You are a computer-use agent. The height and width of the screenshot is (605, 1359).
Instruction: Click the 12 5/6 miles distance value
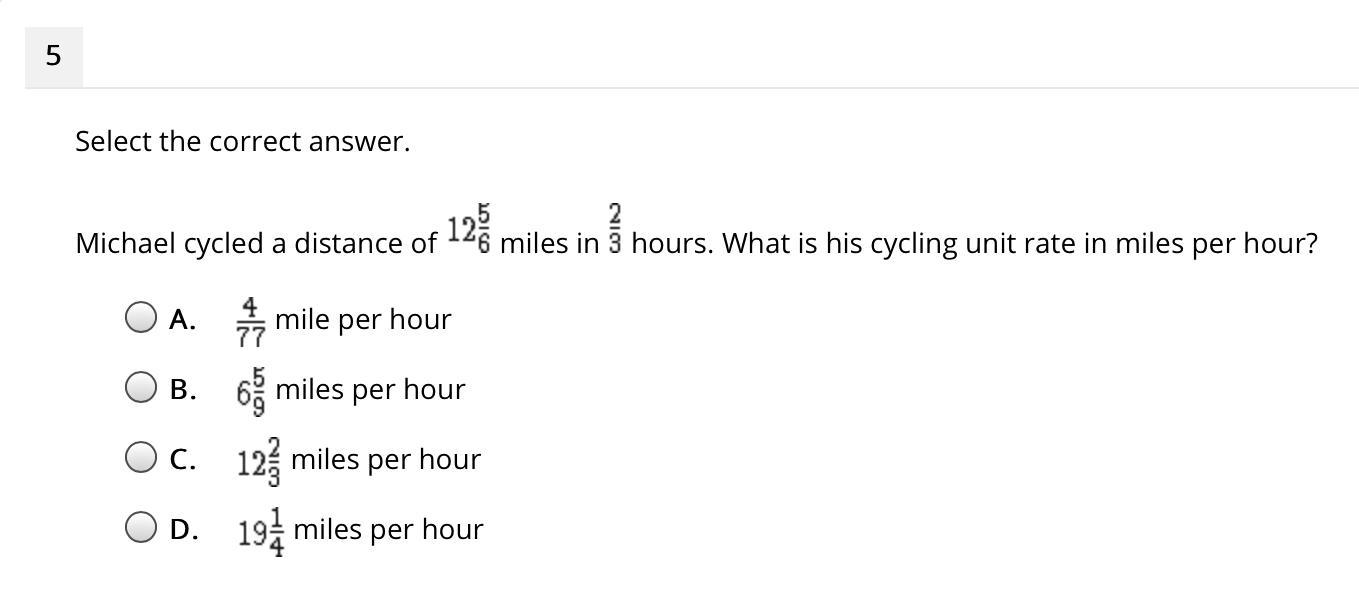(468, 230)
